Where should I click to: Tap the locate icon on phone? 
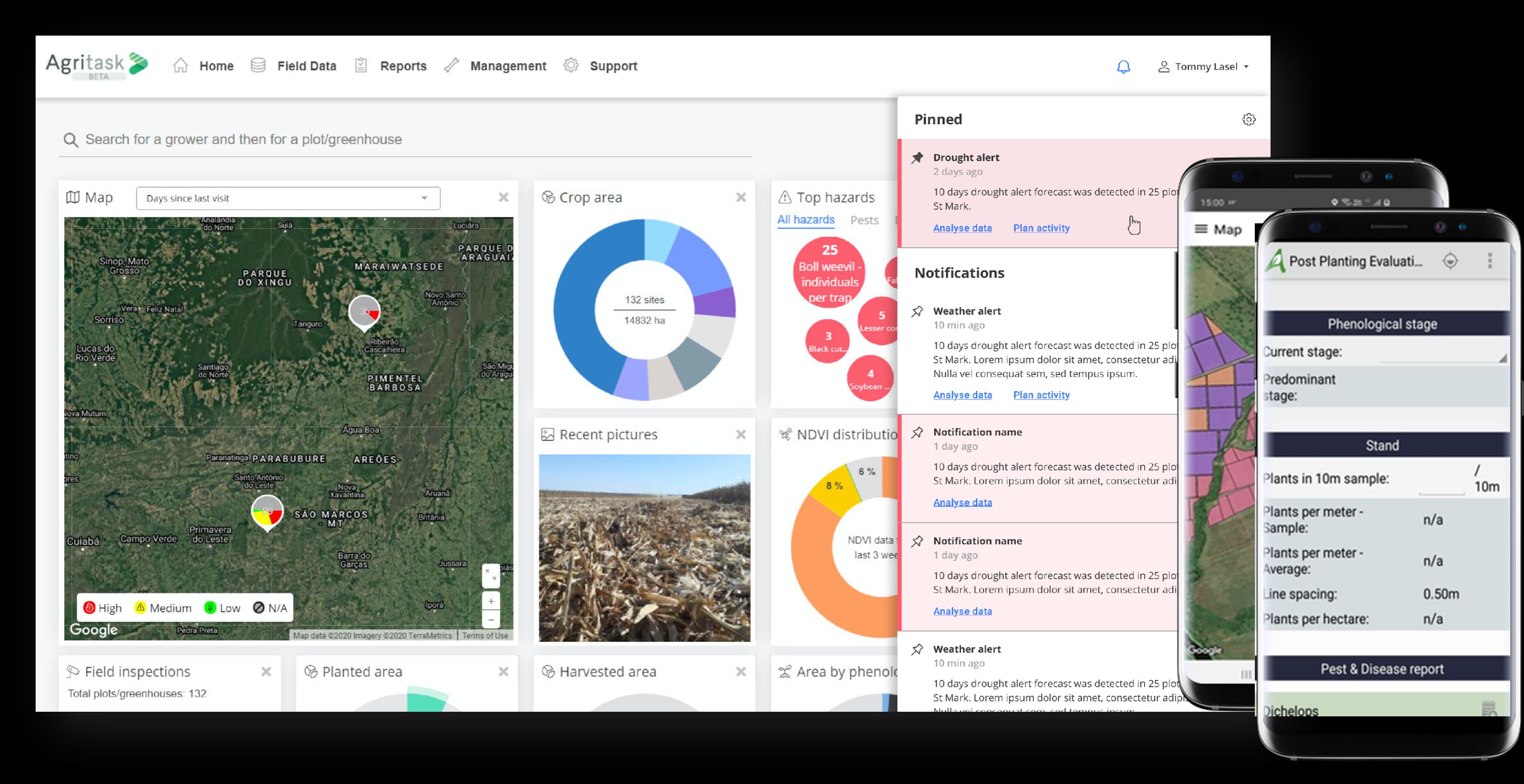[1450, 261]
